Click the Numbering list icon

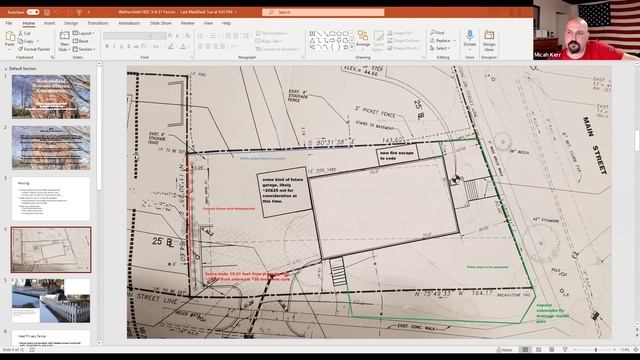point(212,36)
